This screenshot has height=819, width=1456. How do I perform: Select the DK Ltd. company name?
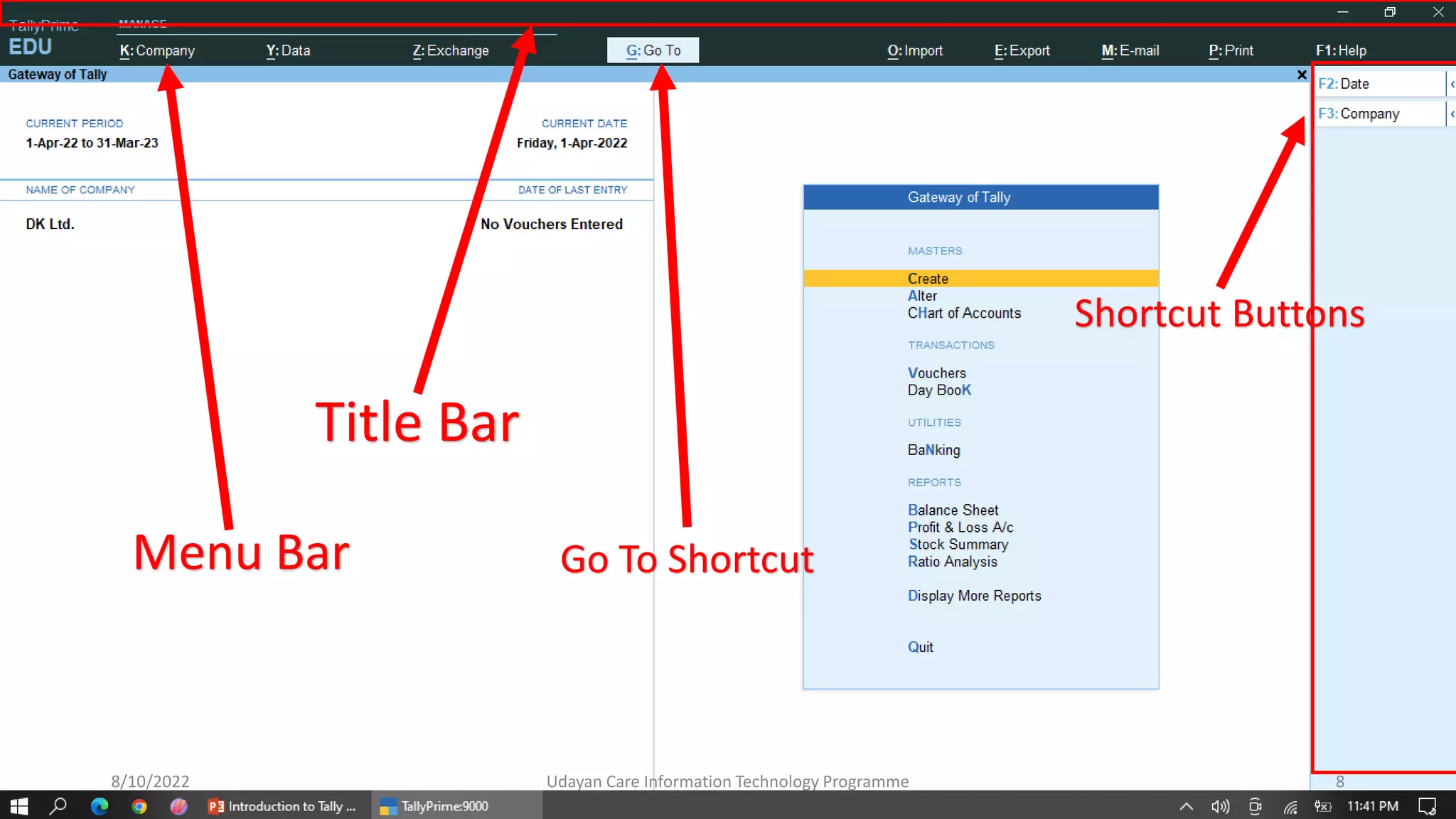click(x=50, y=224)
